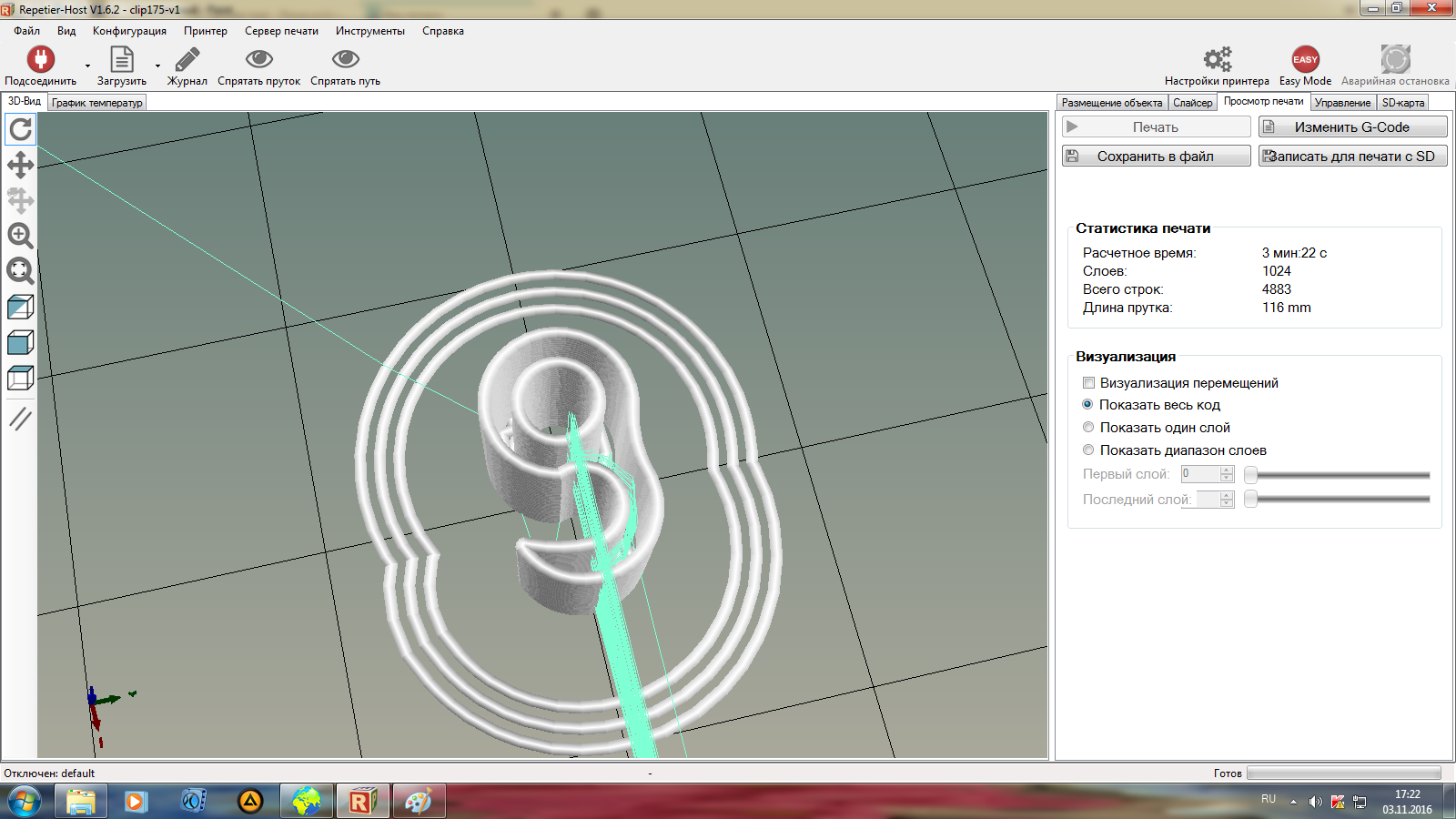The height and width of the screenshot is (819, 1456).
Task: Switch on Easy Mode icon
Action: point(1305,60)
